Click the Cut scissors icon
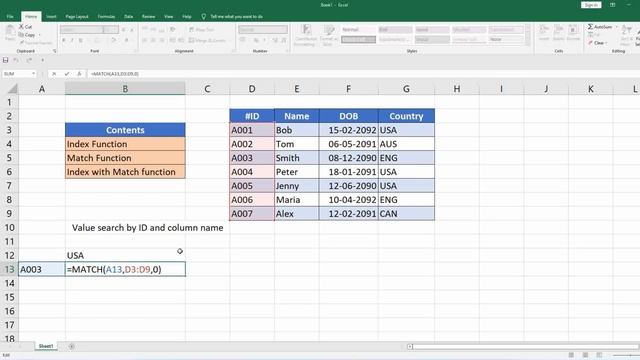The image size is (640, 360). point(21,27)
